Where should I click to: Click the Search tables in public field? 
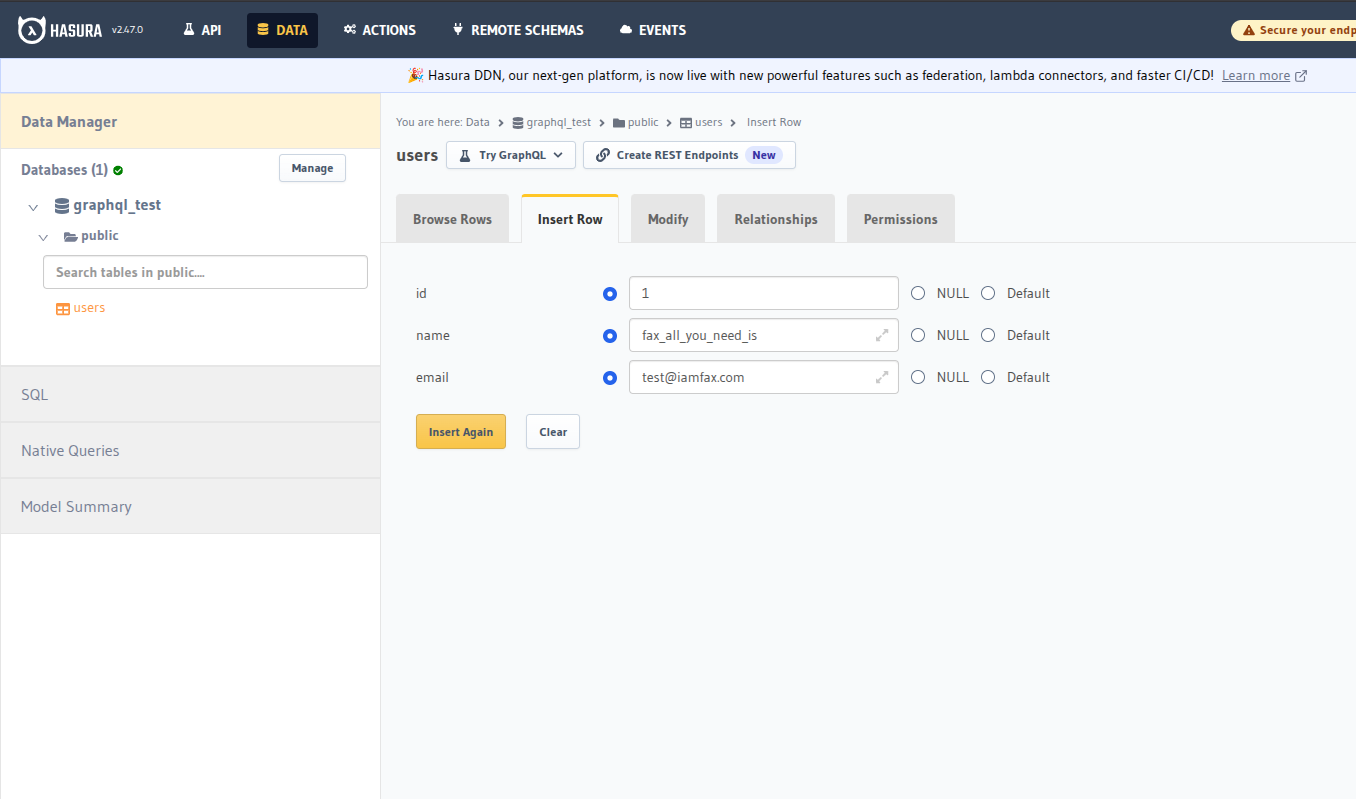click(205, 272)
